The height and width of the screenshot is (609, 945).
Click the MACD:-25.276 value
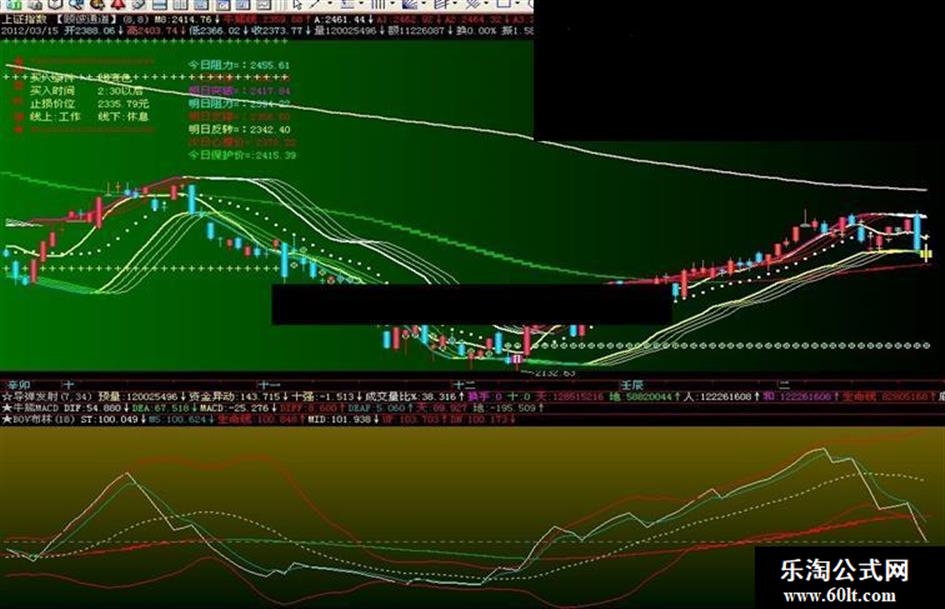point(234,408)
